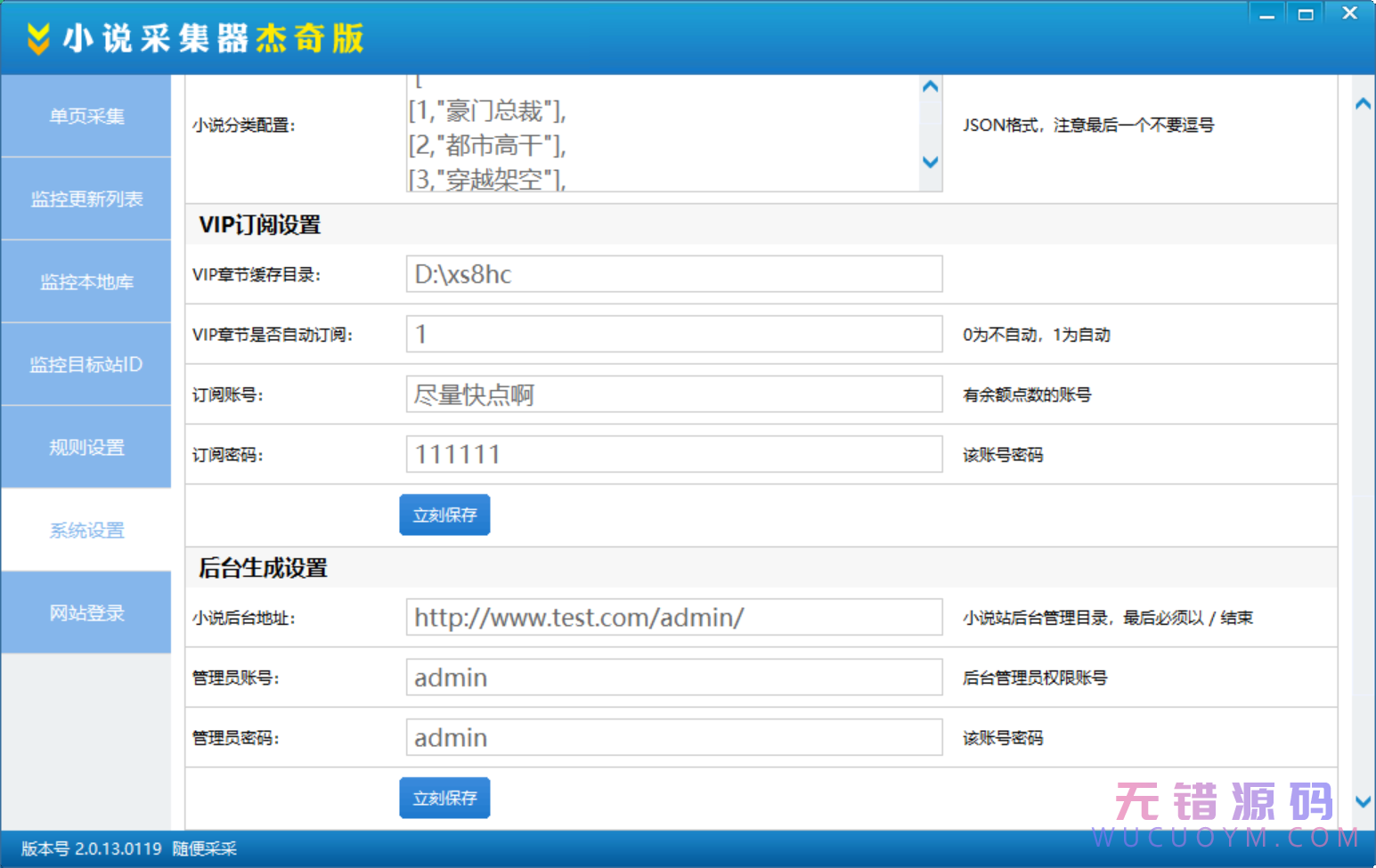
Task: Click the VIP章节缓存目录 input field
Action: click(673, 274)
